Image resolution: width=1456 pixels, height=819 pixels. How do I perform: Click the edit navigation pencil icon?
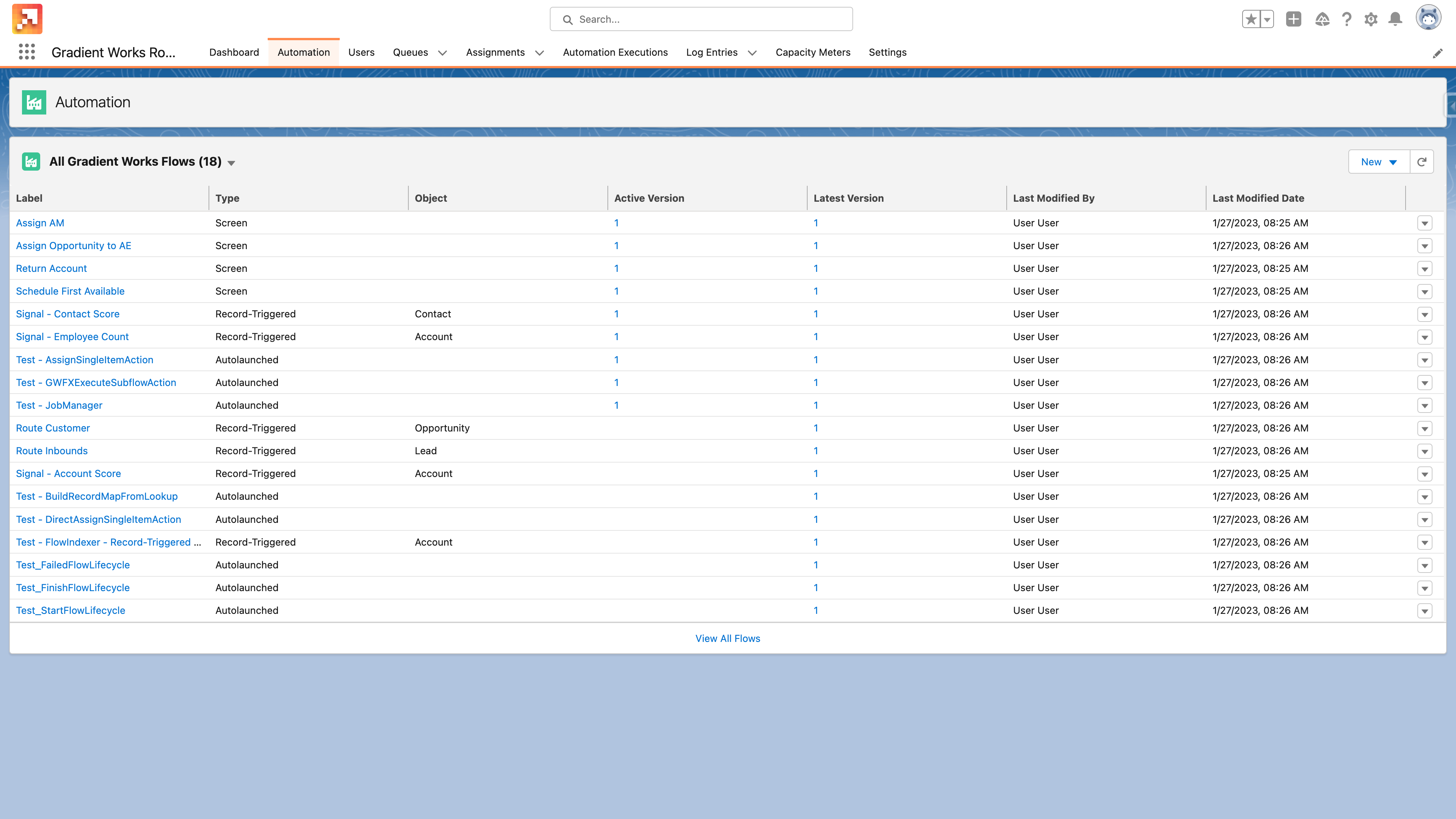[x=1437, y=53]
